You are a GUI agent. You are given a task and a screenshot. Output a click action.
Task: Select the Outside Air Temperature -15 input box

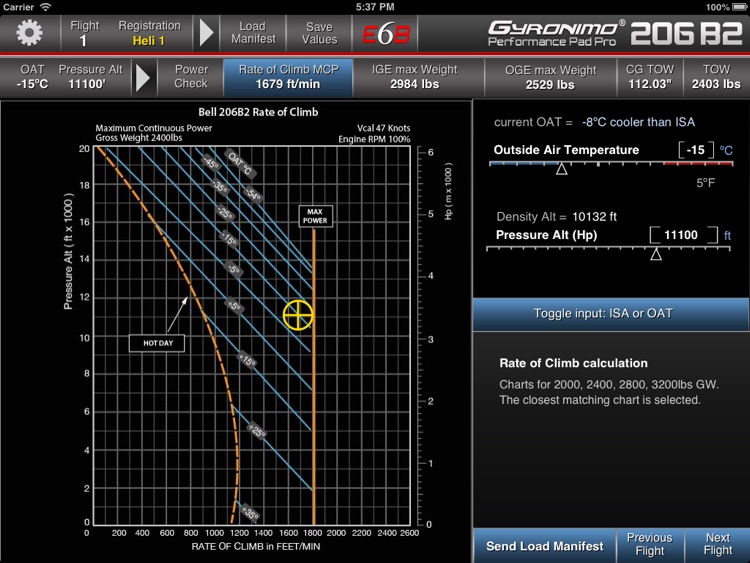coord(696,150)
